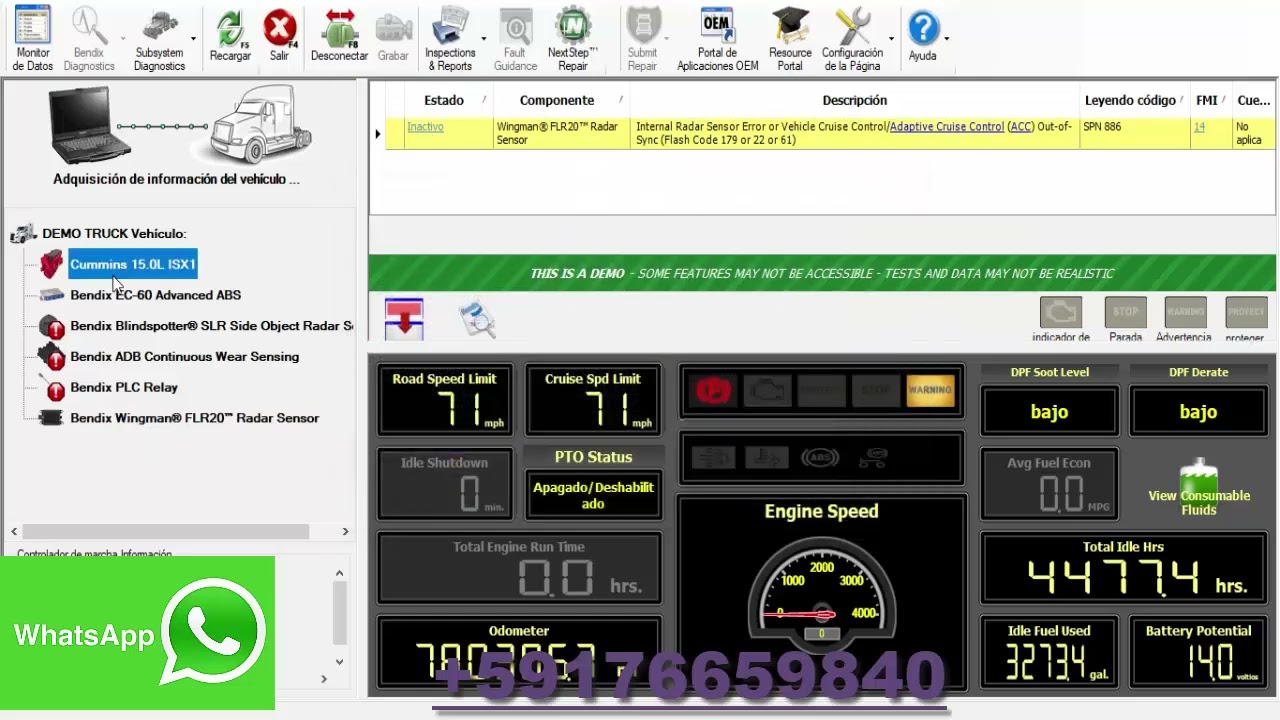The image size is (1280, 720).
Task: Click the Adaptive Cruise Control link
Action: pos(946,127)
